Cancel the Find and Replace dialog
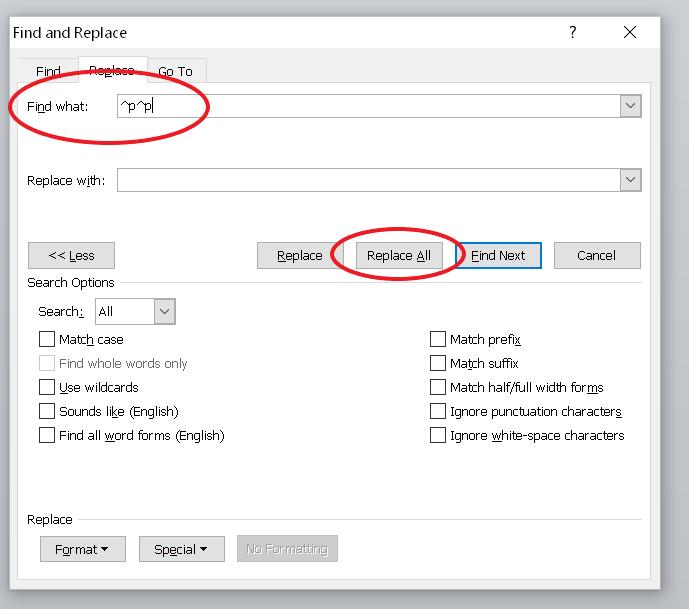The height and width of the screenshot is (609, 689). click(x=597, y=255)
